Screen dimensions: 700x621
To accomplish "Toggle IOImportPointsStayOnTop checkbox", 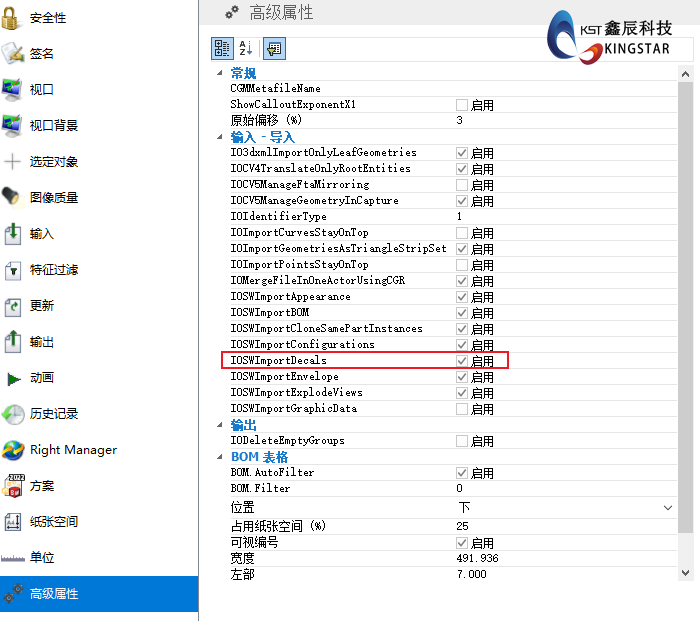I will click(x=462, y=265).
